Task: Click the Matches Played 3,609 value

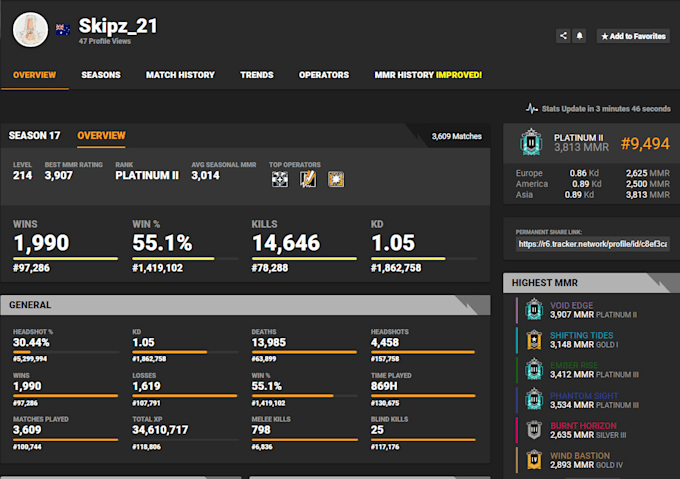Action: click(x=27, y=430)
